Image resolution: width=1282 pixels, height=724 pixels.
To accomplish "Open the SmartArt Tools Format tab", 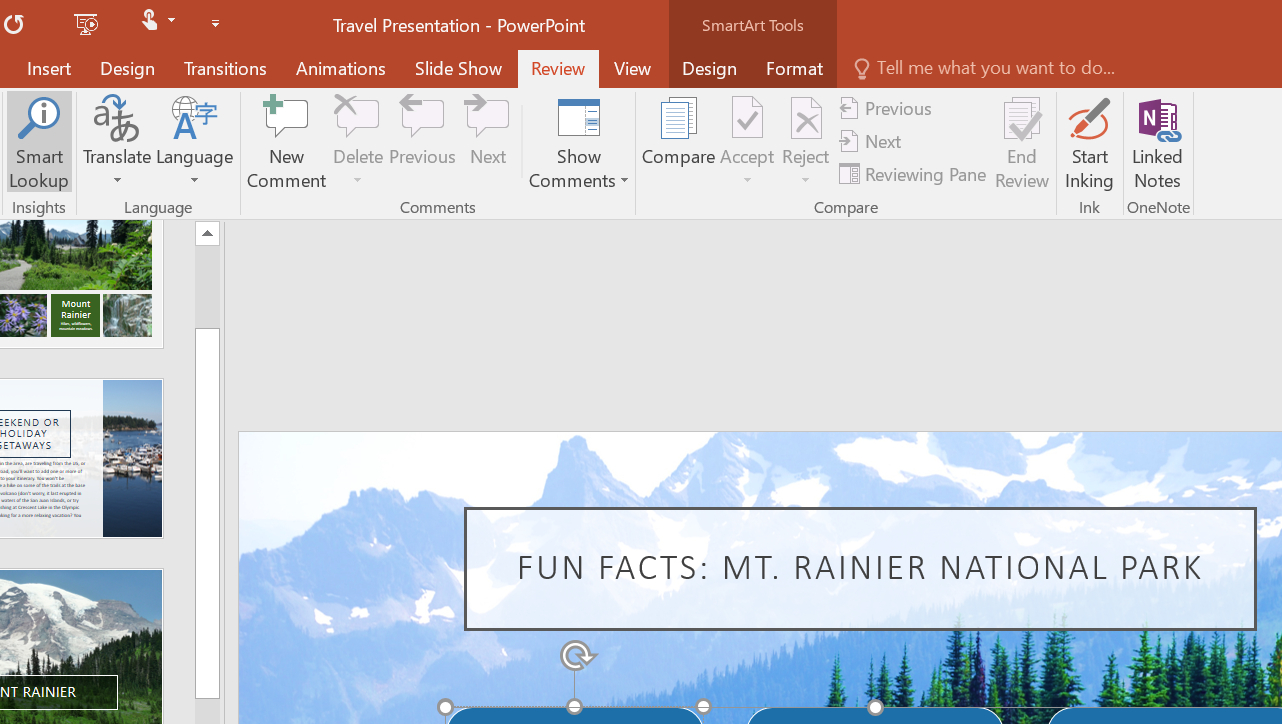I will point(794,68).
